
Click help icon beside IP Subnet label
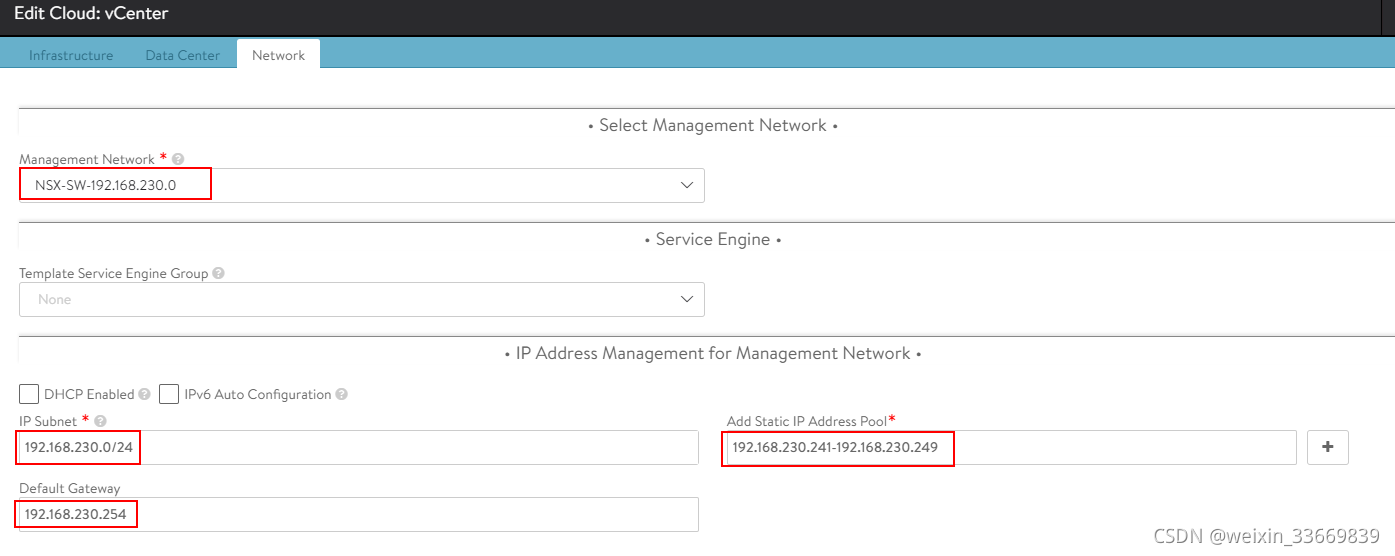point(100,421)
